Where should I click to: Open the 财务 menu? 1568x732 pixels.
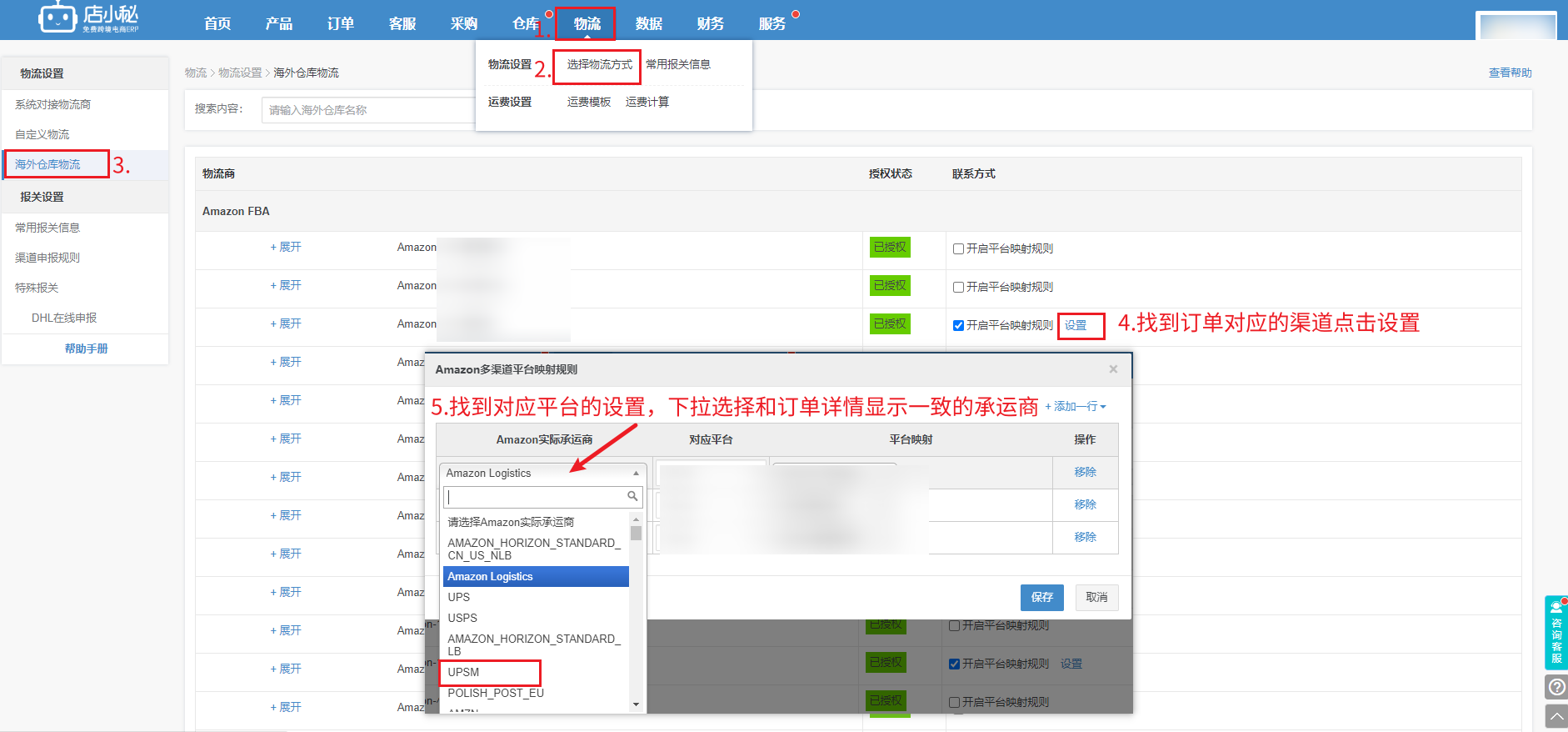711,23
